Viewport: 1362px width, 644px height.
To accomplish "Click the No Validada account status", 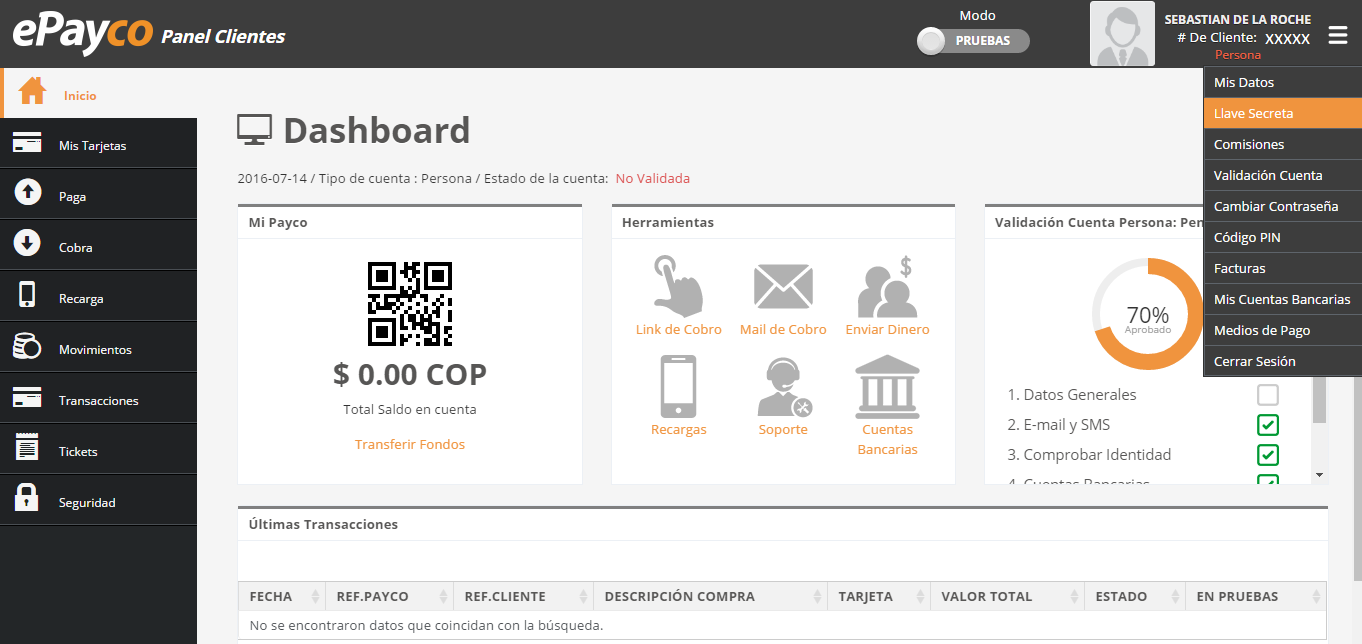I will [x=652, y=178].
